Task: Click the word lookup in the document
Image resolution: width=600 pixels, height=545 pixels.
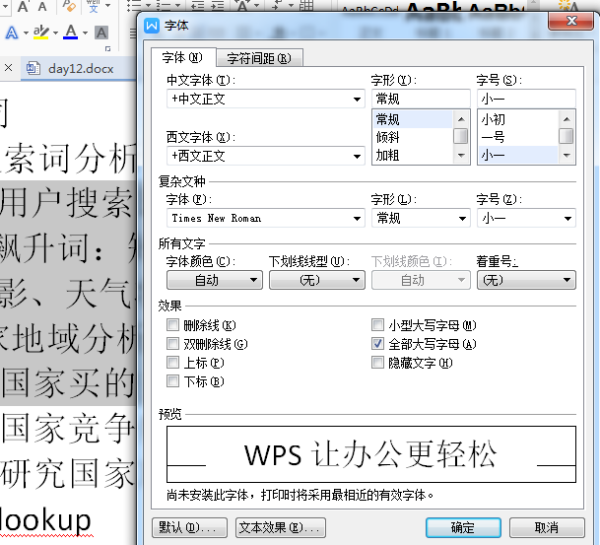Action: [x=45, y=521]
